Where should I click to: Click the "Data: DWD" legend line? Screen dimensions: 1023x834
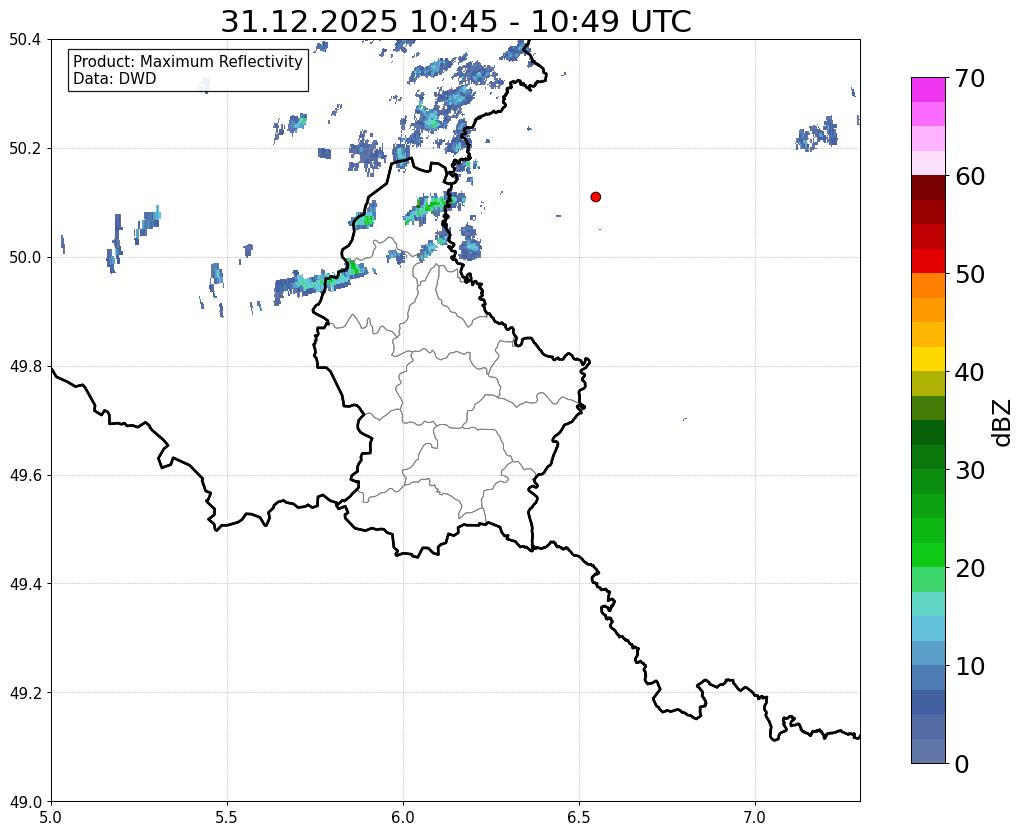pyautogui.click(x=115, y=79)
